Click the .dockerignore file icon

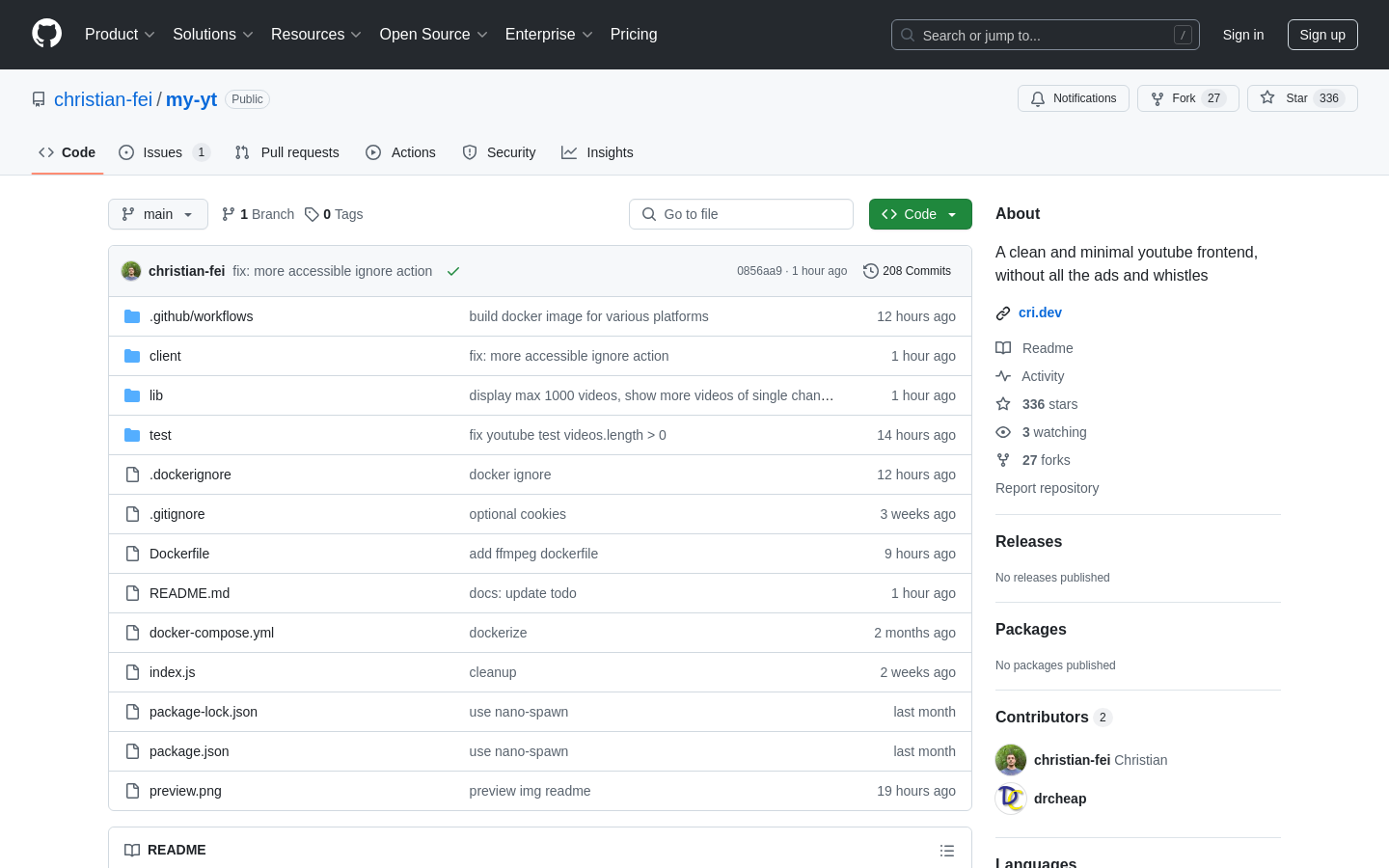(x=132, y=475)
